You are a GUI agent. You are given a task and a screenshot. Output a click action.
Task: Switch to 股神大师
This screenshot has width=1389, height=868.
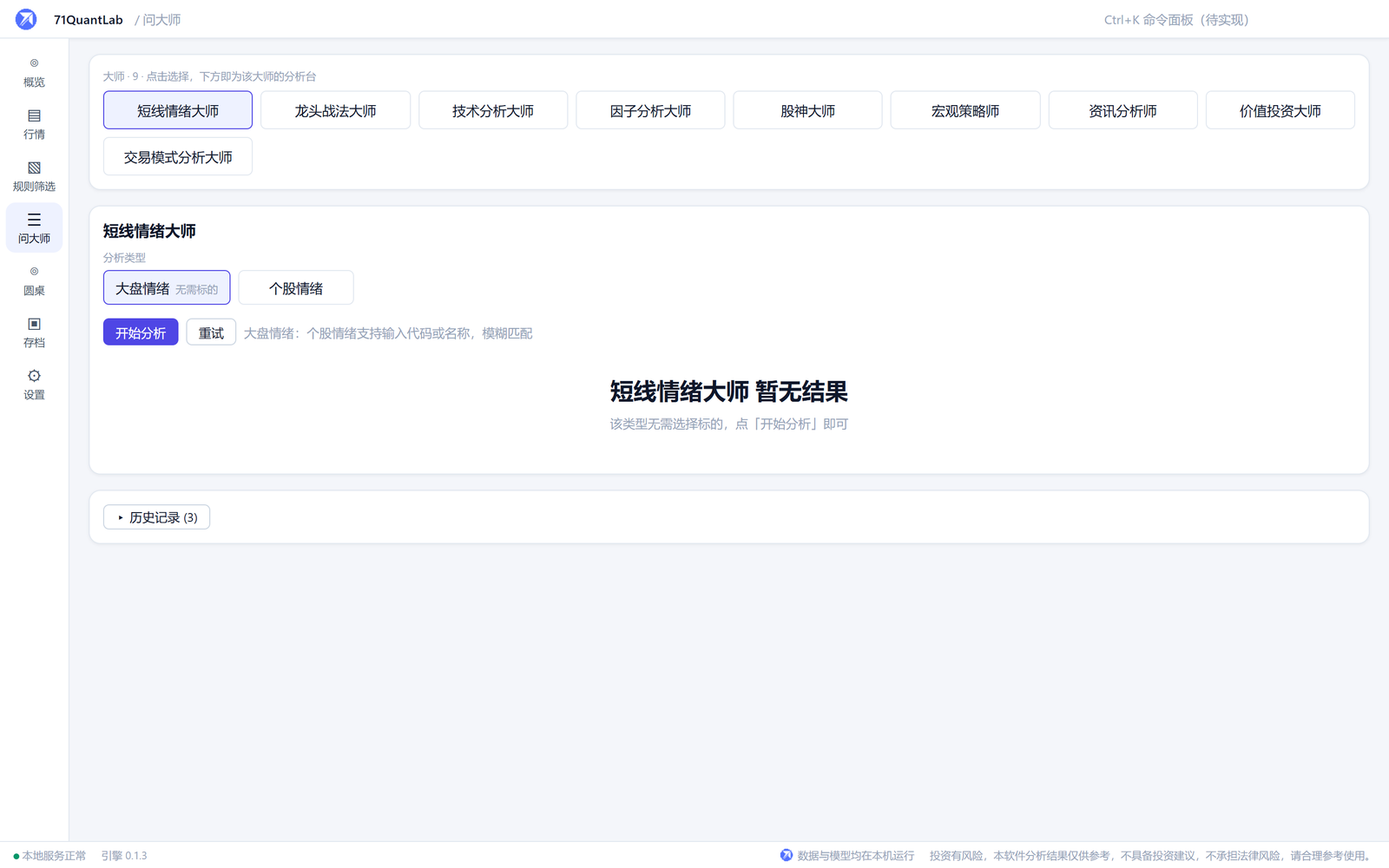click(807, 110)
